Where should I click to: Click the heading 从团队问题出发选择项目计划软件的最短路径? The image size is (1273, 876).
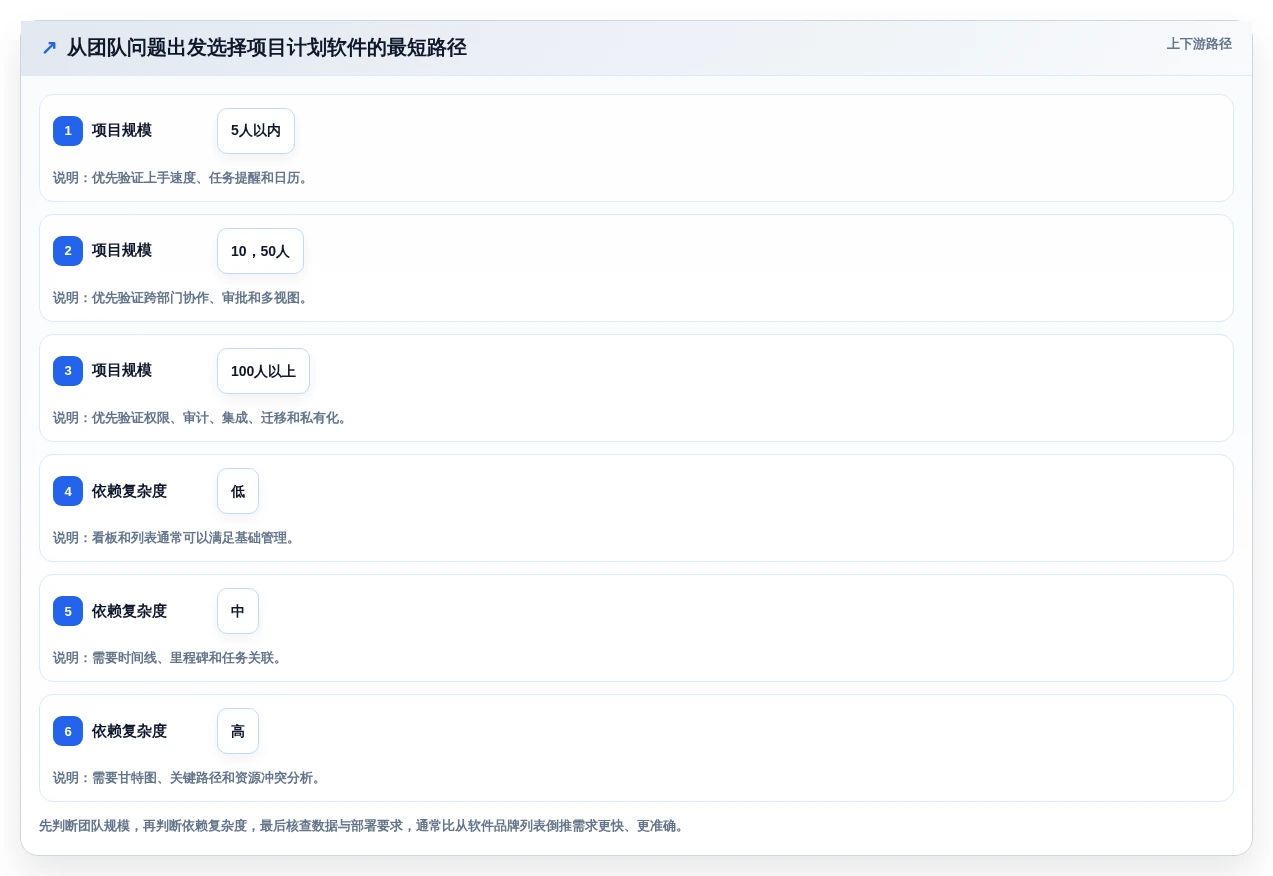[x=267, y=48]
